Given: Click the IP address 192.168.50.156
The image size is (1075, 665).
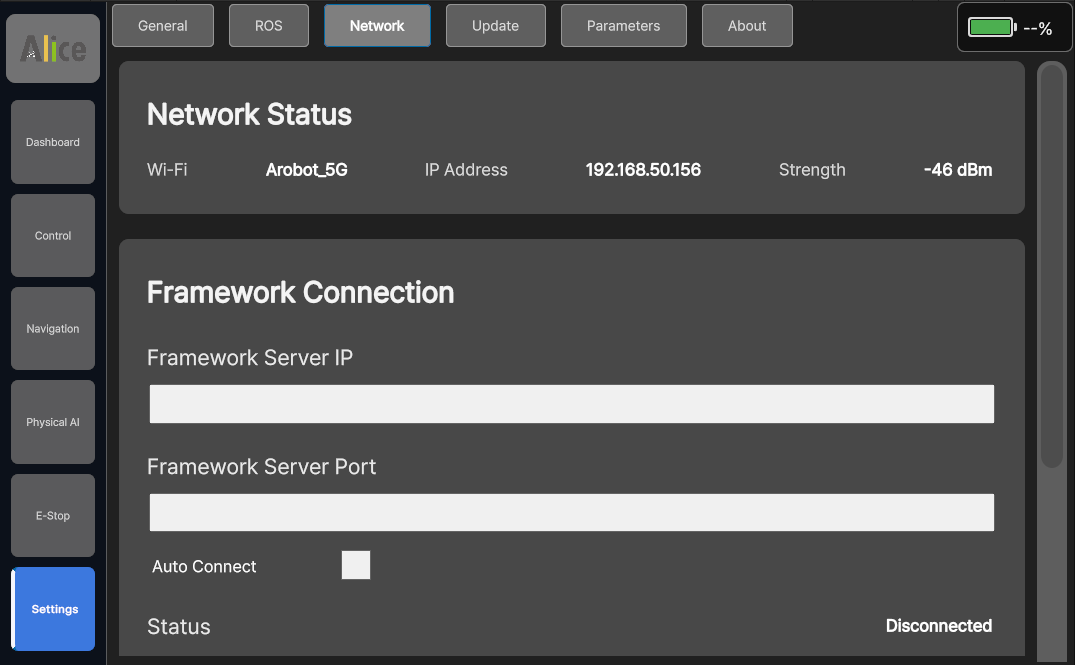Looking at the screenshot, I should pyautogui.click(x=643, y=170).
